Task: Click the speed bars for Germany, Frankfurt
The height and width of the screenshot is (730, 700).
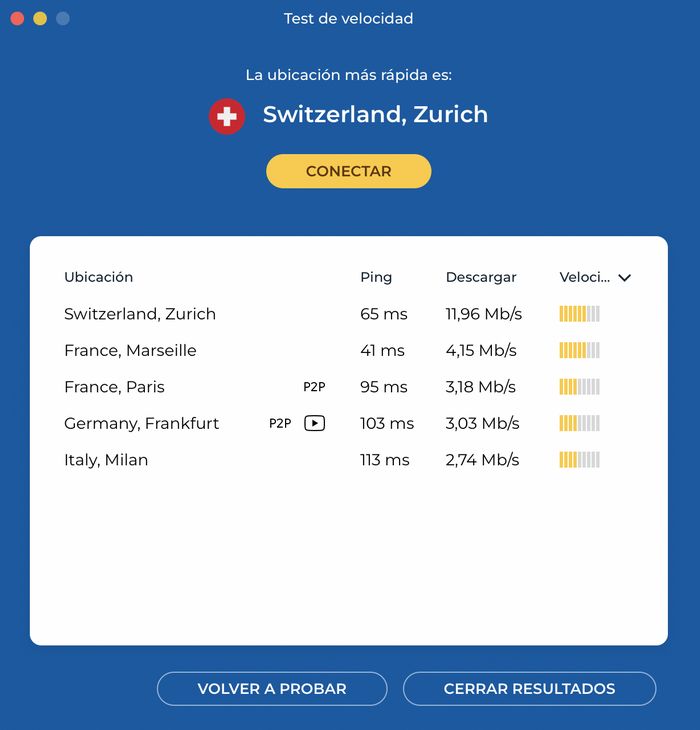Action: (x=579, y=423)
